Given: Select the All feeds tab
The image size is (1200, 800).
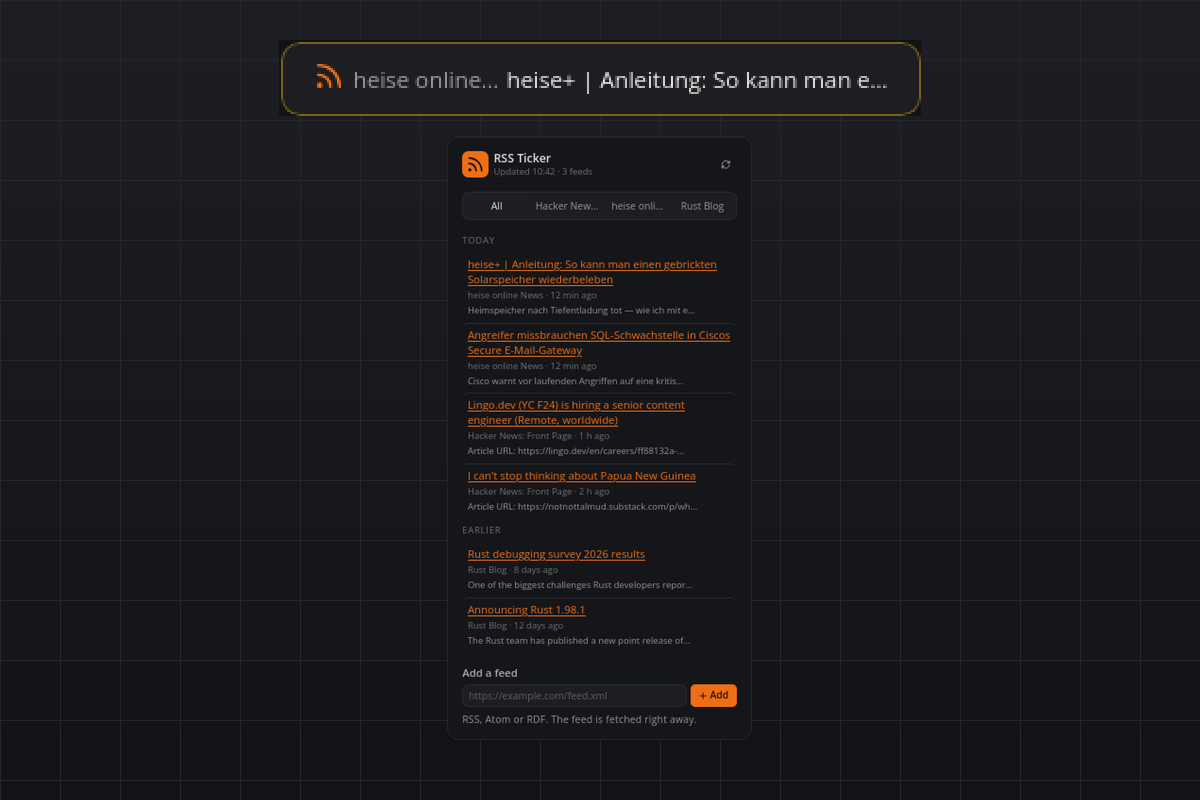Looking at the screenshot, I should [497, 206].
